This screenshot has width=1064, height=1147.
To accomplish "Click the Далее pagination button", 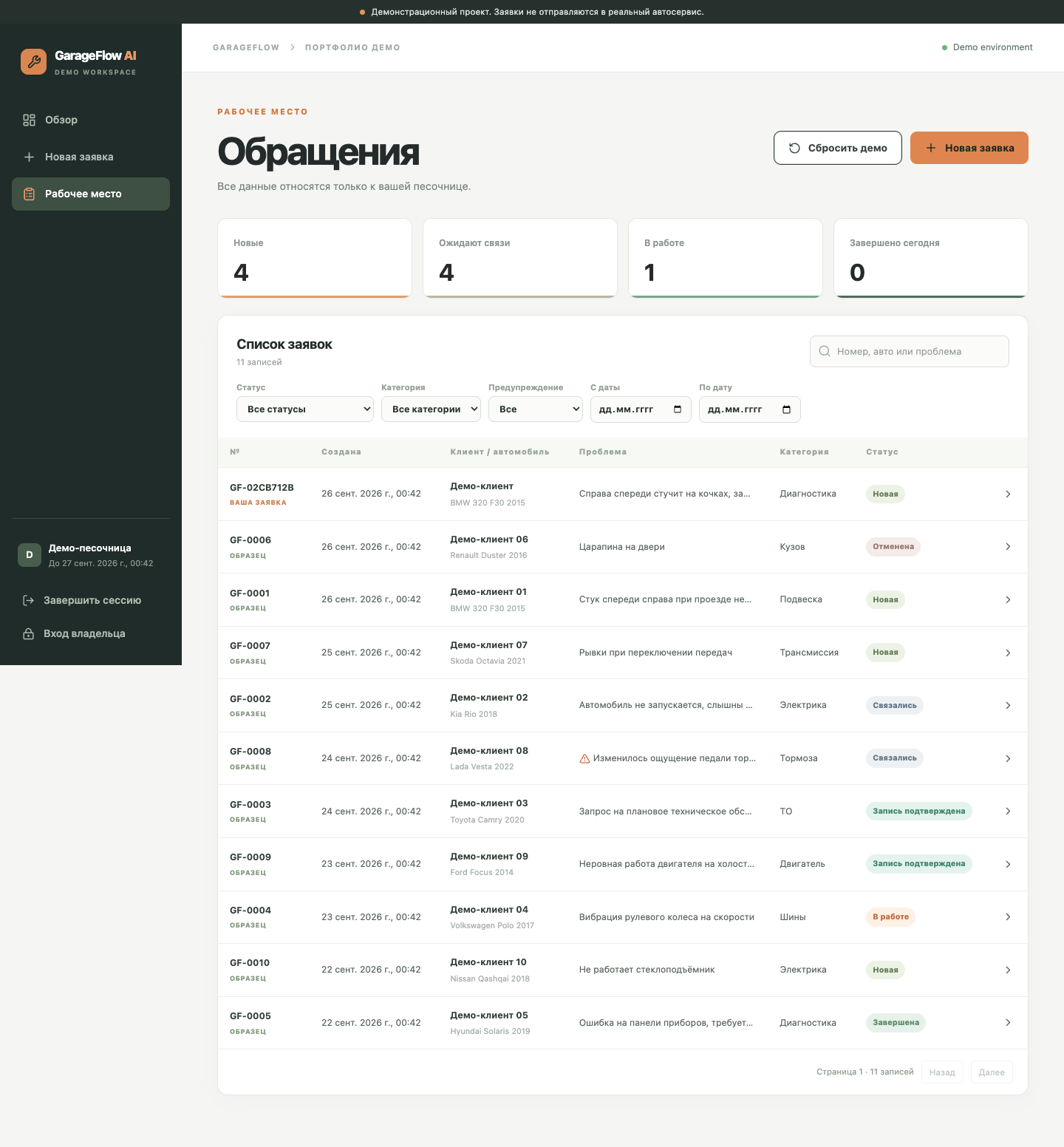I will [x=992, y=1072].
